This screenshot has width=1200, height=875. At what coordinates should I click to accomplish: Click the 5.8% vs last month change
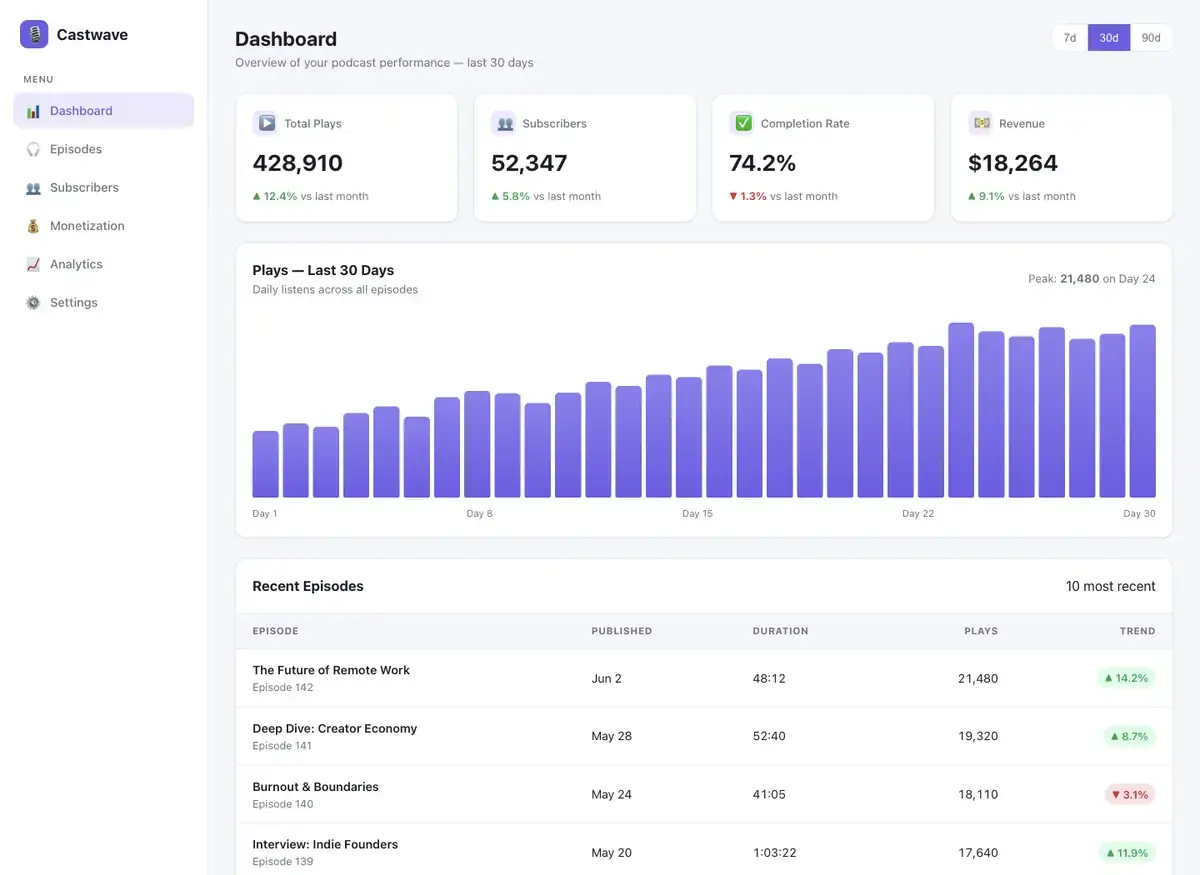click(546, 197)
